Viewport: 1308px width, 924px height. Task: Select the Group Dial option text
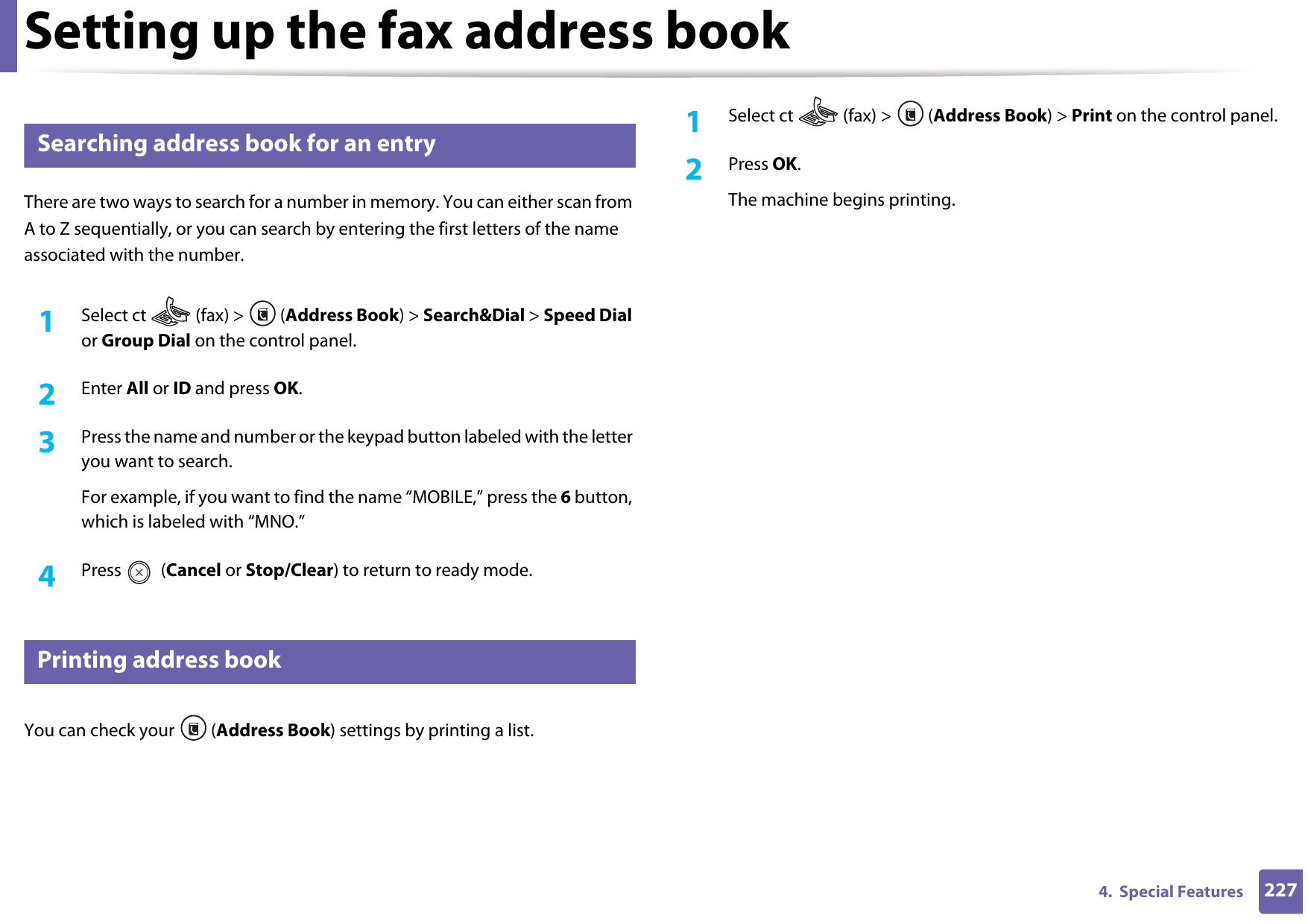(x=146, y=341)
